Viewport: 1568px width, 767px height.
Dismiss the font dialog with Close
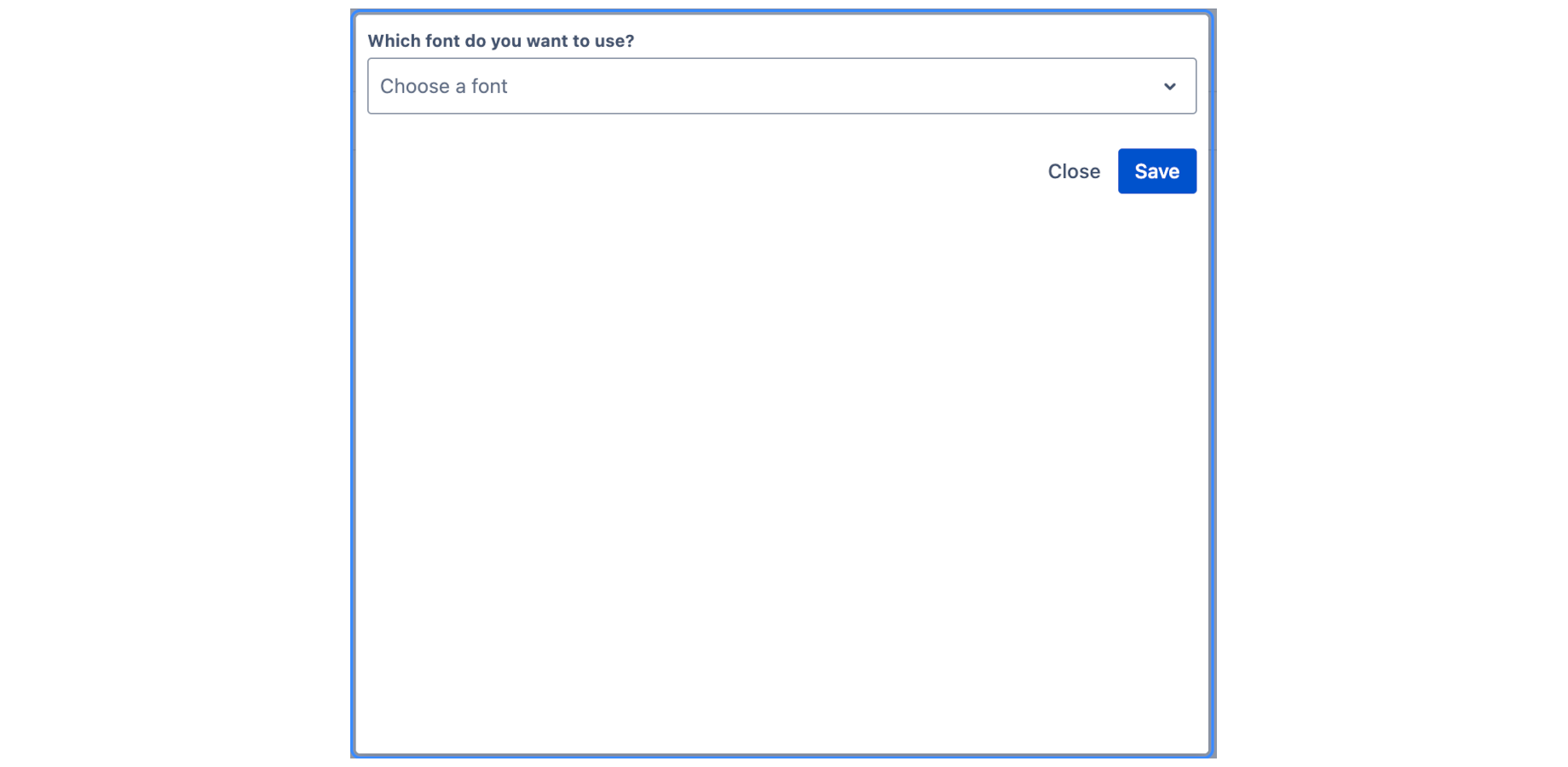point(1074,171)
